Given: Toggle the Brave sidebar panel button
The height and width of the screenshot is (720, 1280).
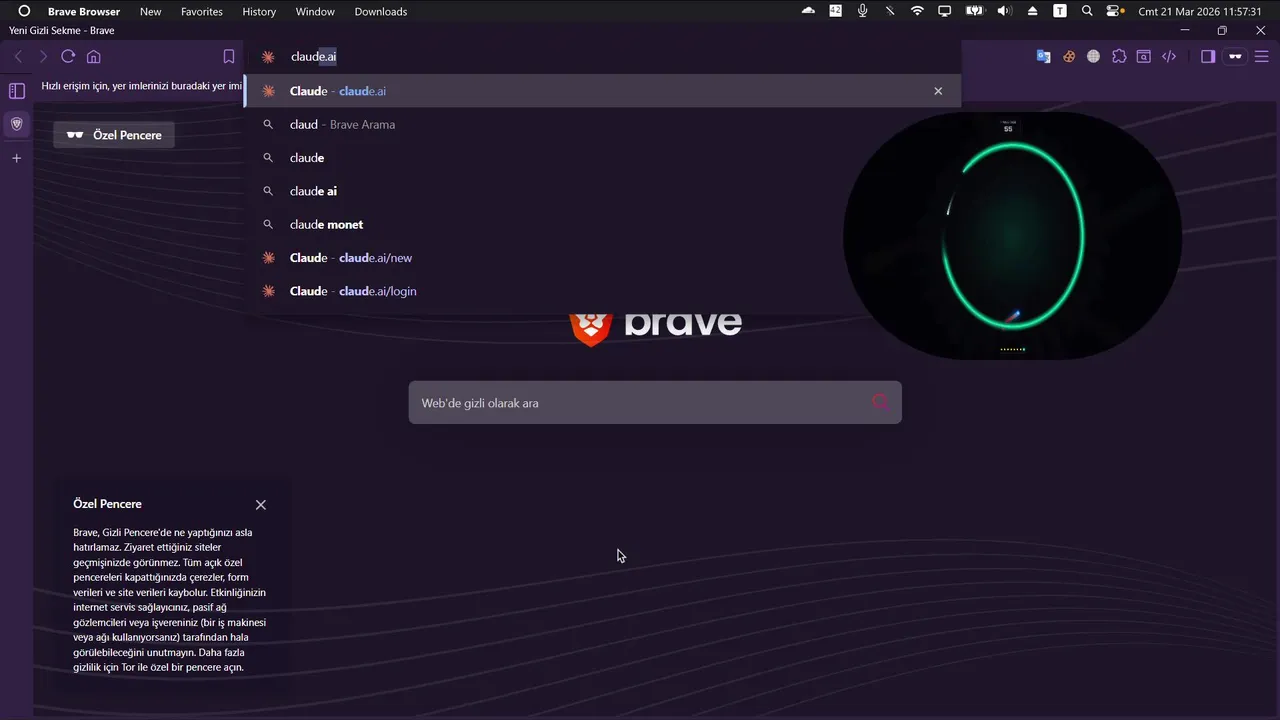Looking at the screenshot, I should (x=1208, y=57).
